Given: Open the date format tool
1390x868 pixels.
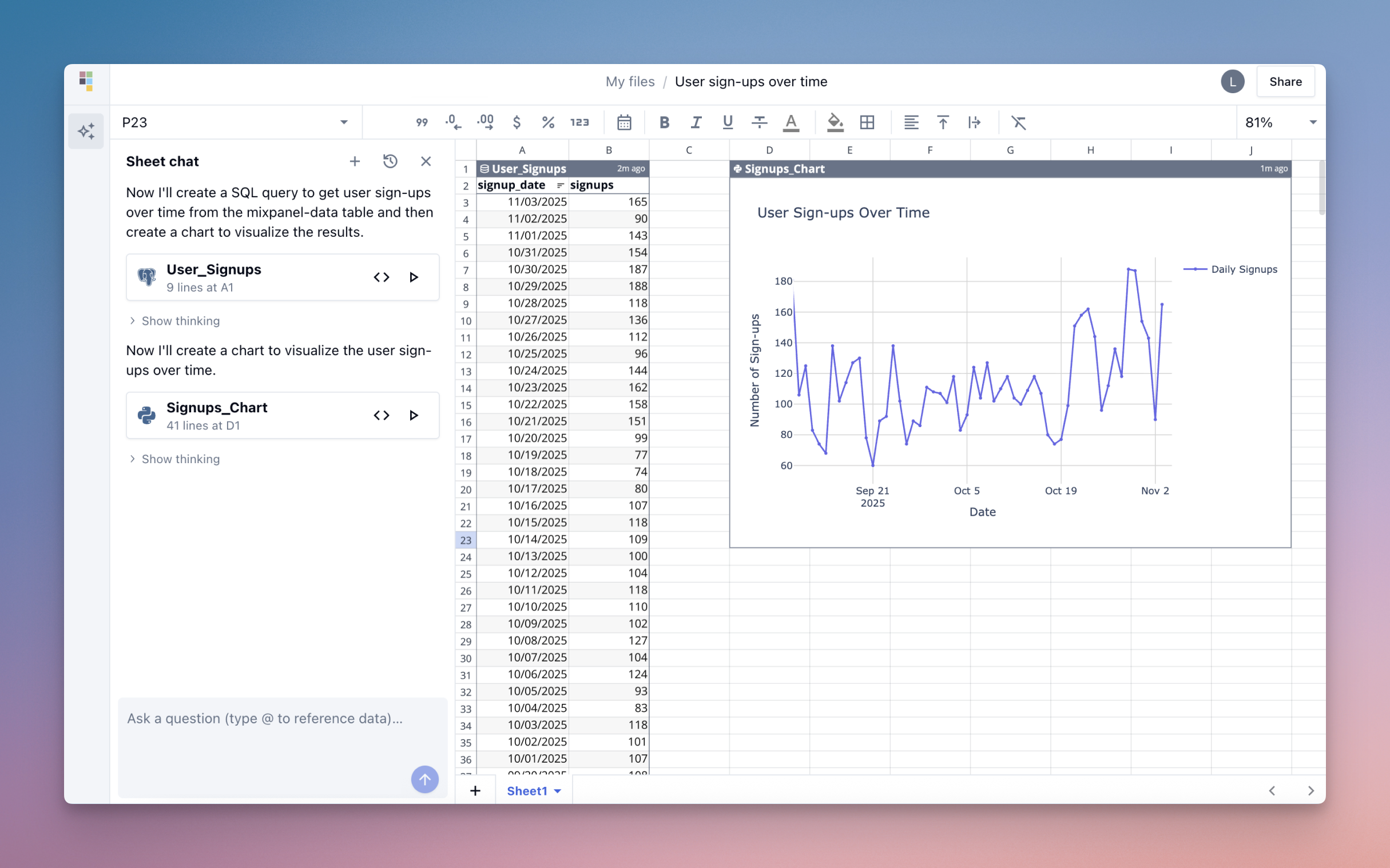Looking at the screenshot, I should click(623, 122).
